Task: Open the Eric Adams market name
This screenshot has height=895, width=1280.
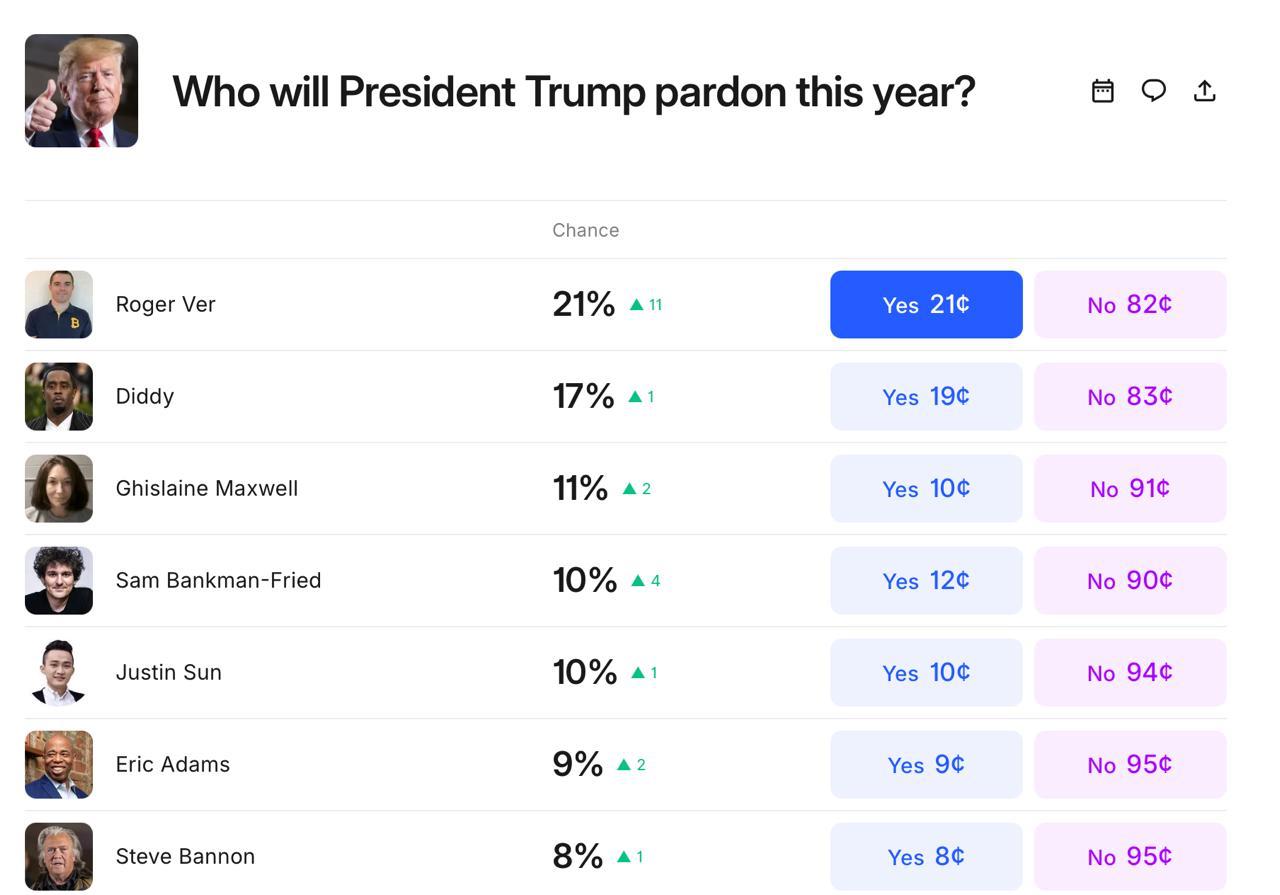Action: point(172,764)
